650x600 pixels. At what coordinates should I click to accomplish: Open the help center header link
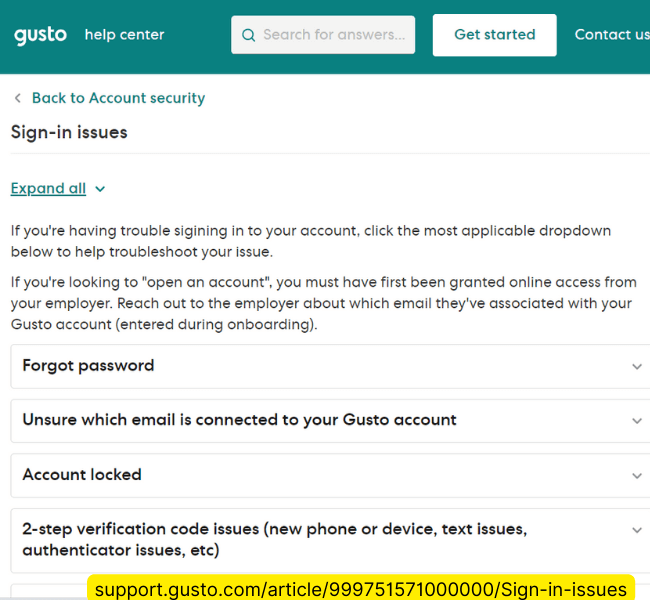click(x=124, y=35)
